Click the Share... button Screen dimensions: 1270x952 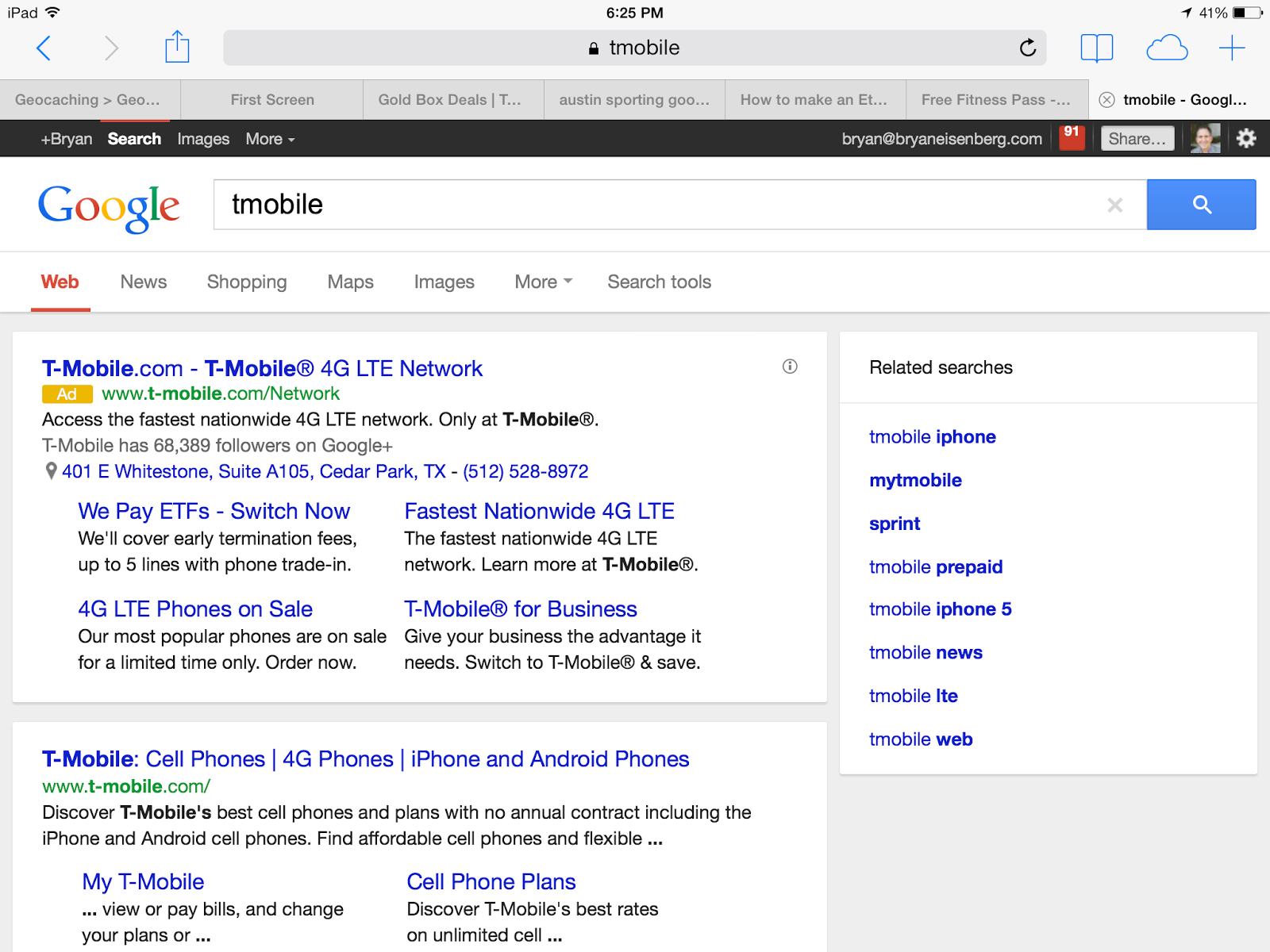(1137, 139)
